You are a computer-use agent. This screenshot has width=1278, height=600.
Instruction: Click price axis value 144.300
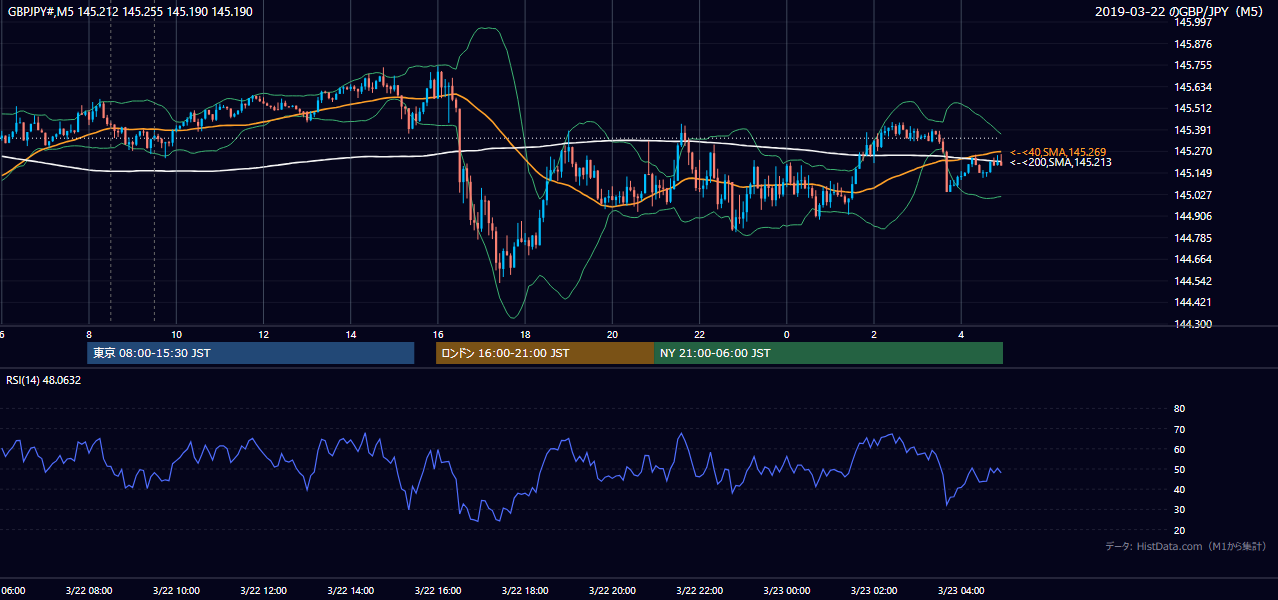[1193, 324]
